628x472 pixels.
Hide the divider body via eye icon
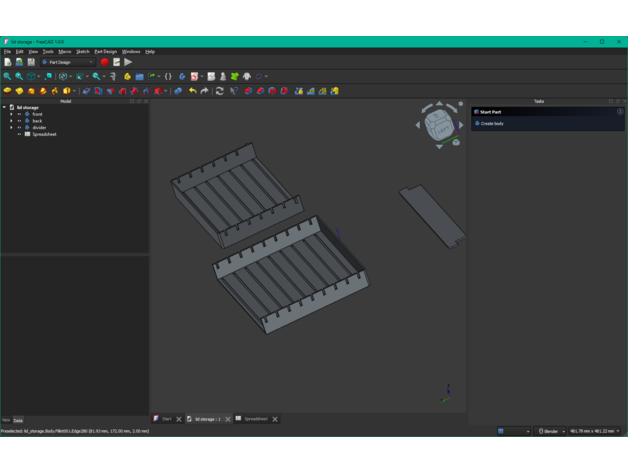(x=19, y=128)
